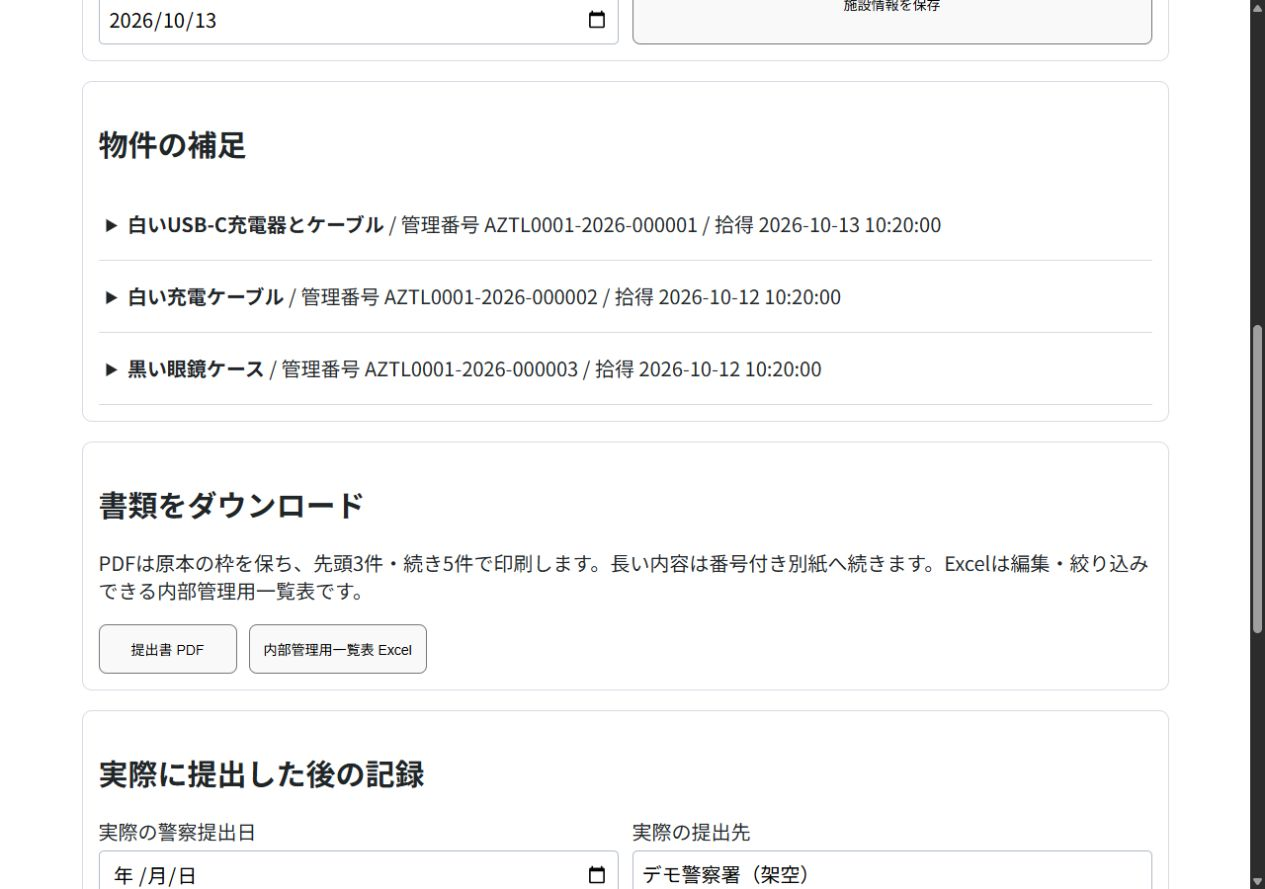Click the 実際に提出した後の記録 heading
This screenshot has height=889, width=1265.
tap(262, 774)
